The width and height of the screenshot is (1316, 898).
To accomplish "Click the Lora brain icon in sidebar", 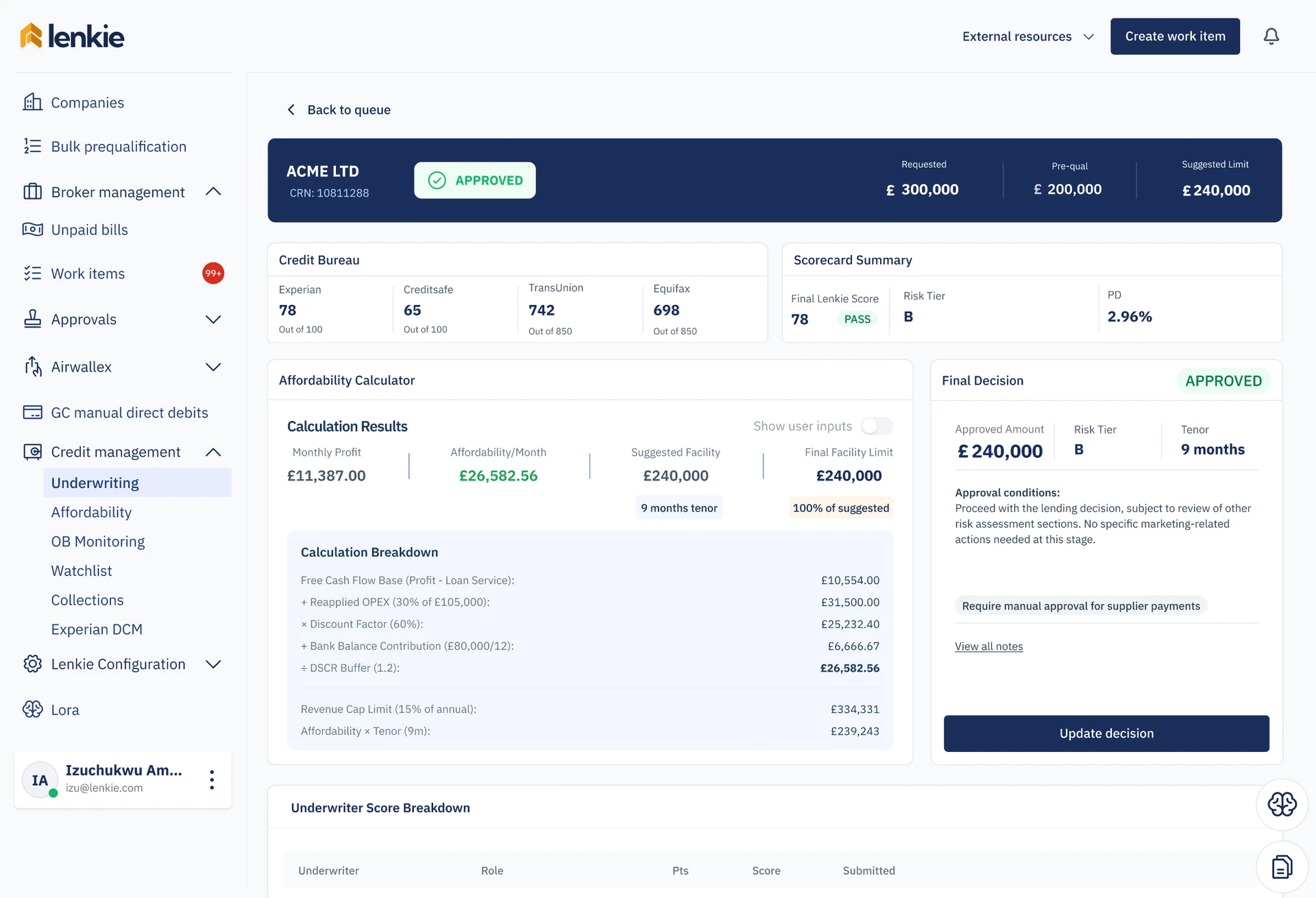I will point(32,709).
